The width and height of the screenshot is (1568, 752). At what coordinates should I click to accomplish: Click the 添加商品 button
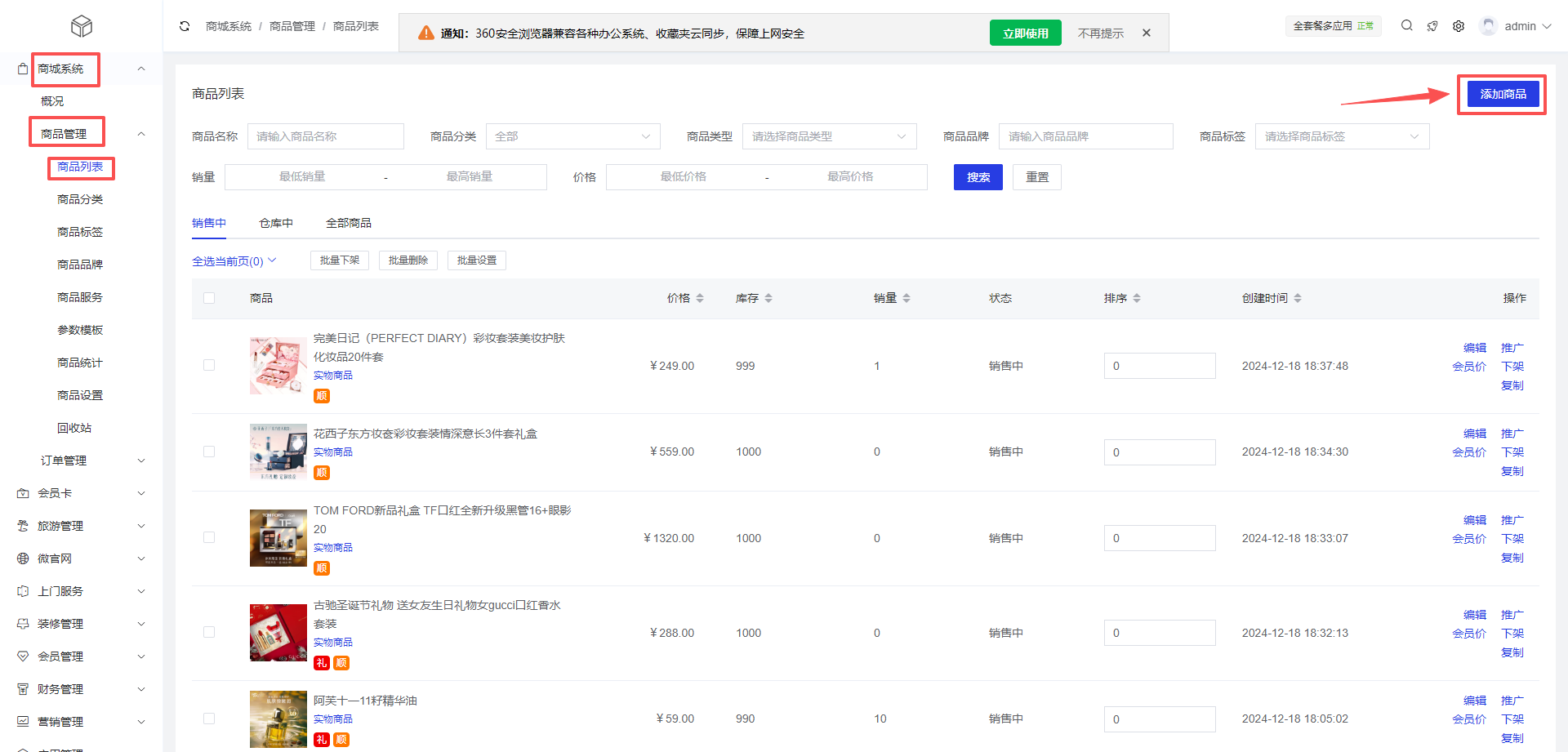(x=1503, y=94)
